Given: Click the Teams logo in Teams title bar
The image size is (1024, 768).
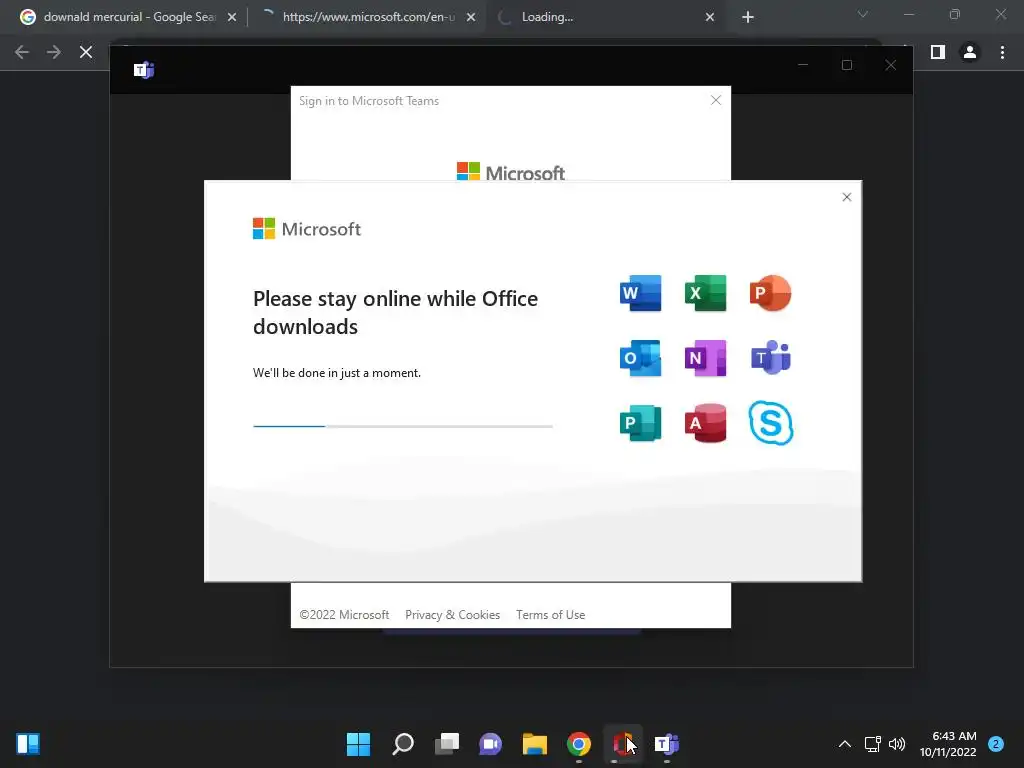Looking at the screenshot, I should (144, 69).
